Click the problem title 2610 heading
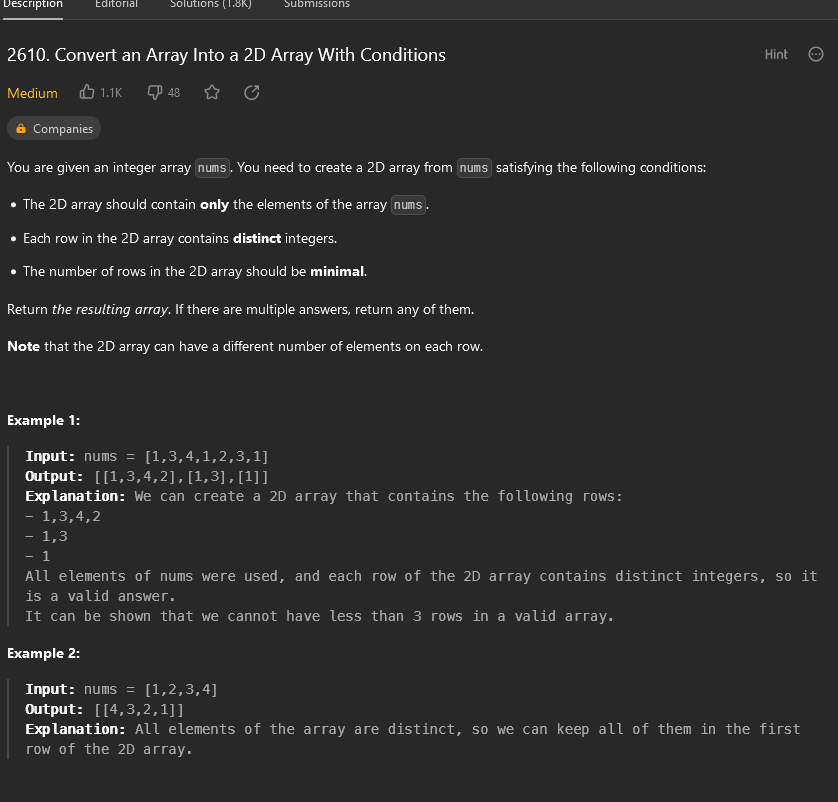The height and width of the screenshot is (802, 838). [226, 55]
